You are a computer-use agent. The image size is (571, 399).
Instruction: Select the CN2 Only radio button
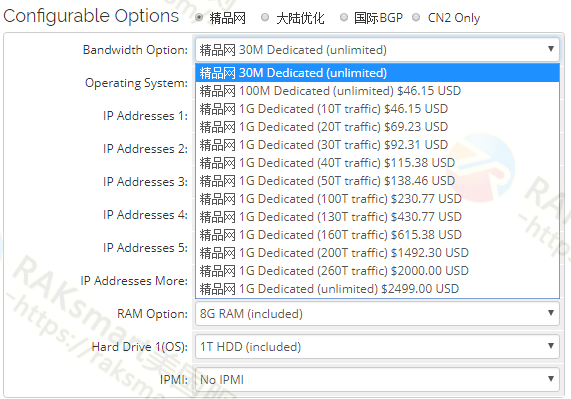click(416, 17)
